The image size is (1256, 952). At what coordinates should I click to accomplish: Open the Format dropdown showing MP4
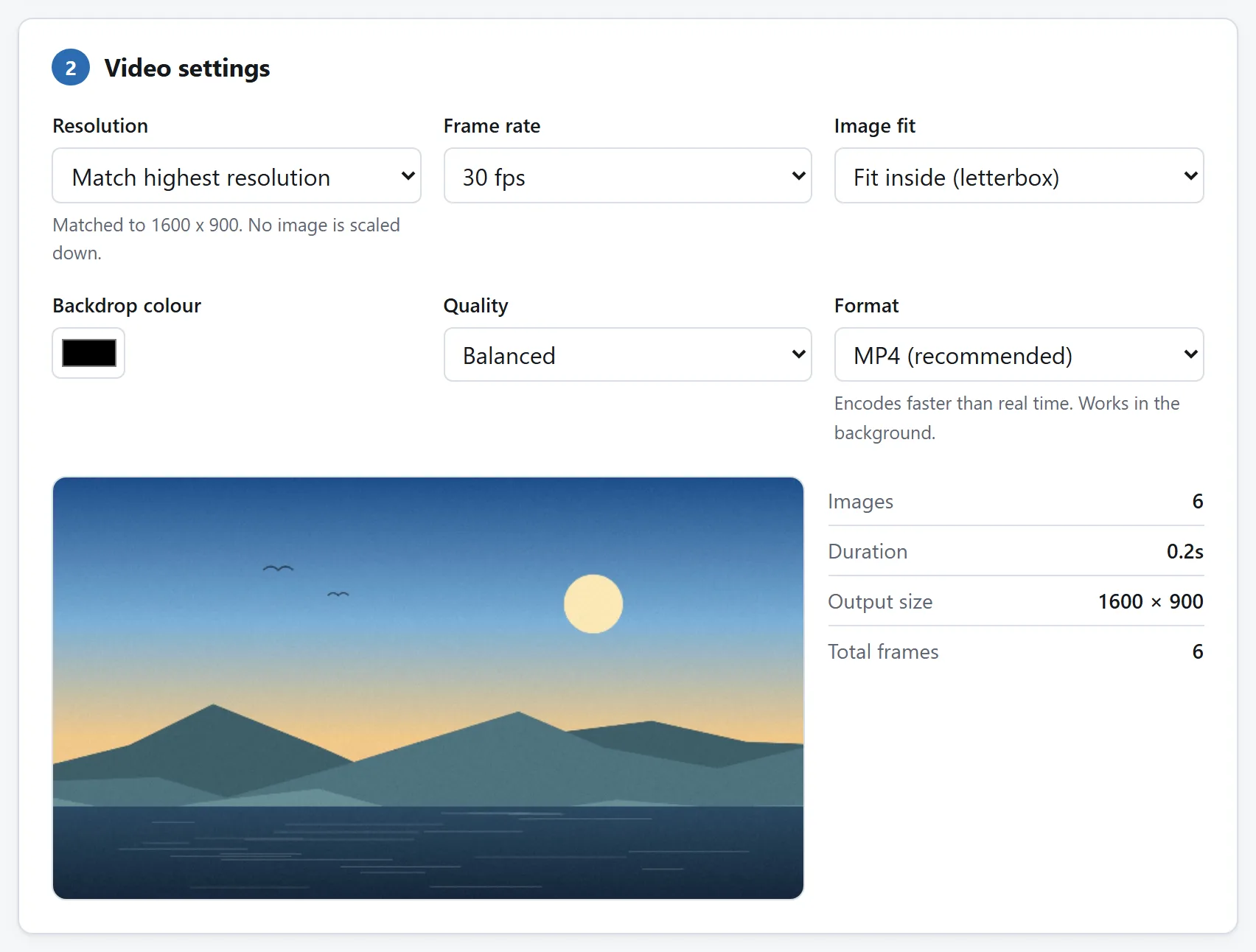[1019, 355]
